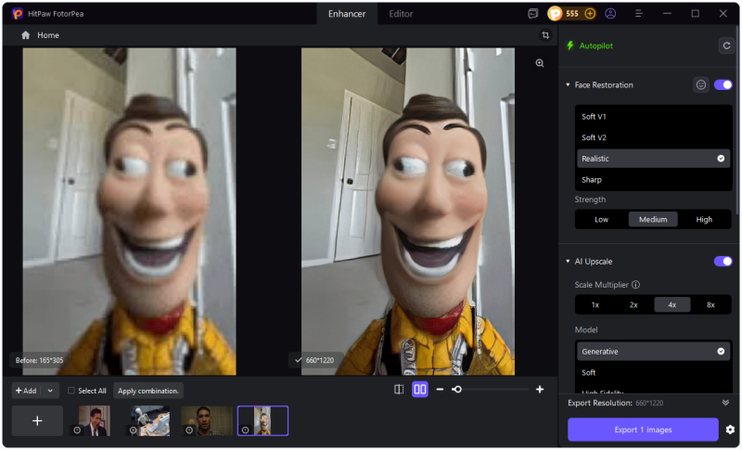Open export settings gear icon
The height and width of the screenshot is (450, 742).
point(730,430)
